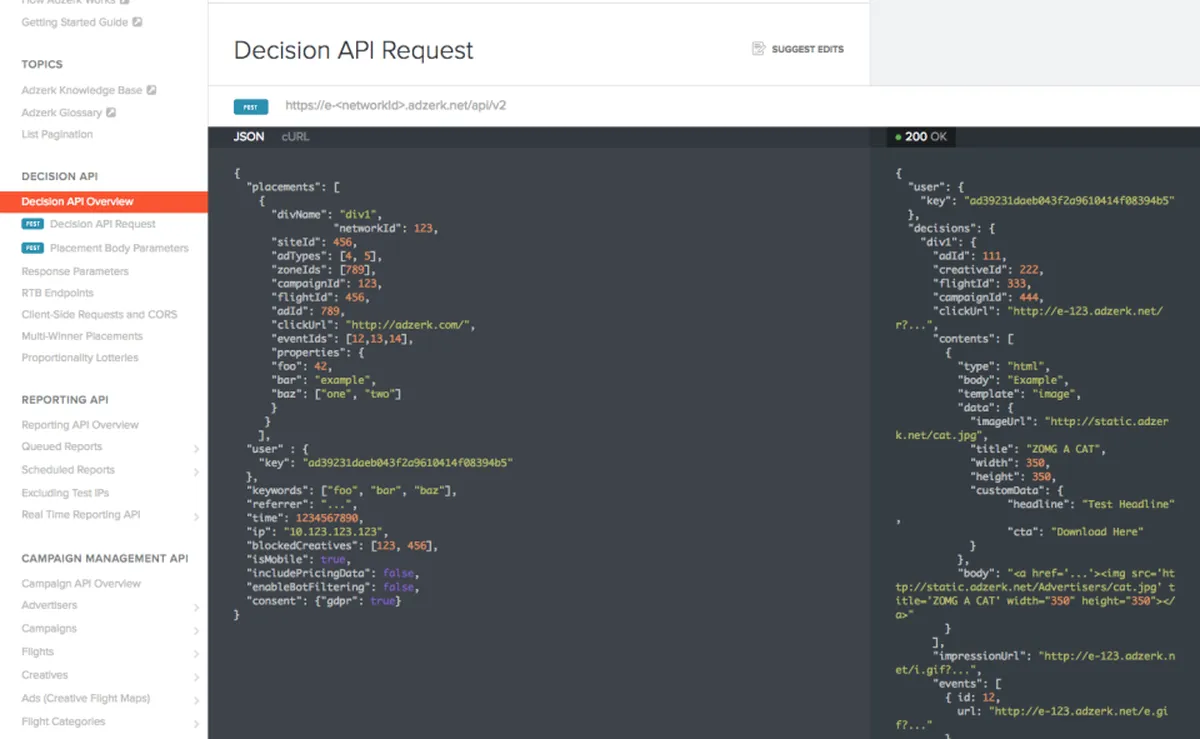Click the "ip": "10.123.123.123" line
This screenshot has width=1200, height=739.
click(x=317, y=532)
